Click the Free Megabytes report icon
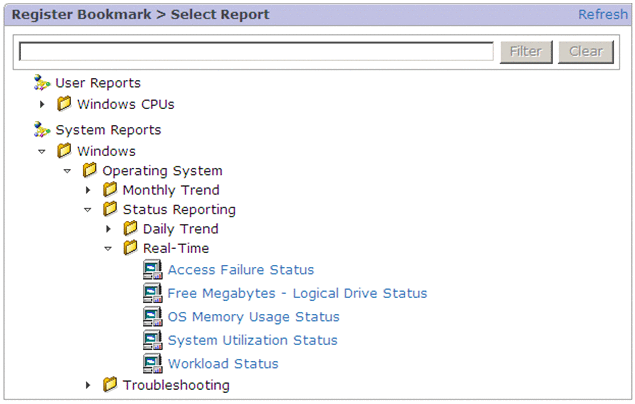The height and width of the screenshot is (404, 635). [x=152, y=293]
